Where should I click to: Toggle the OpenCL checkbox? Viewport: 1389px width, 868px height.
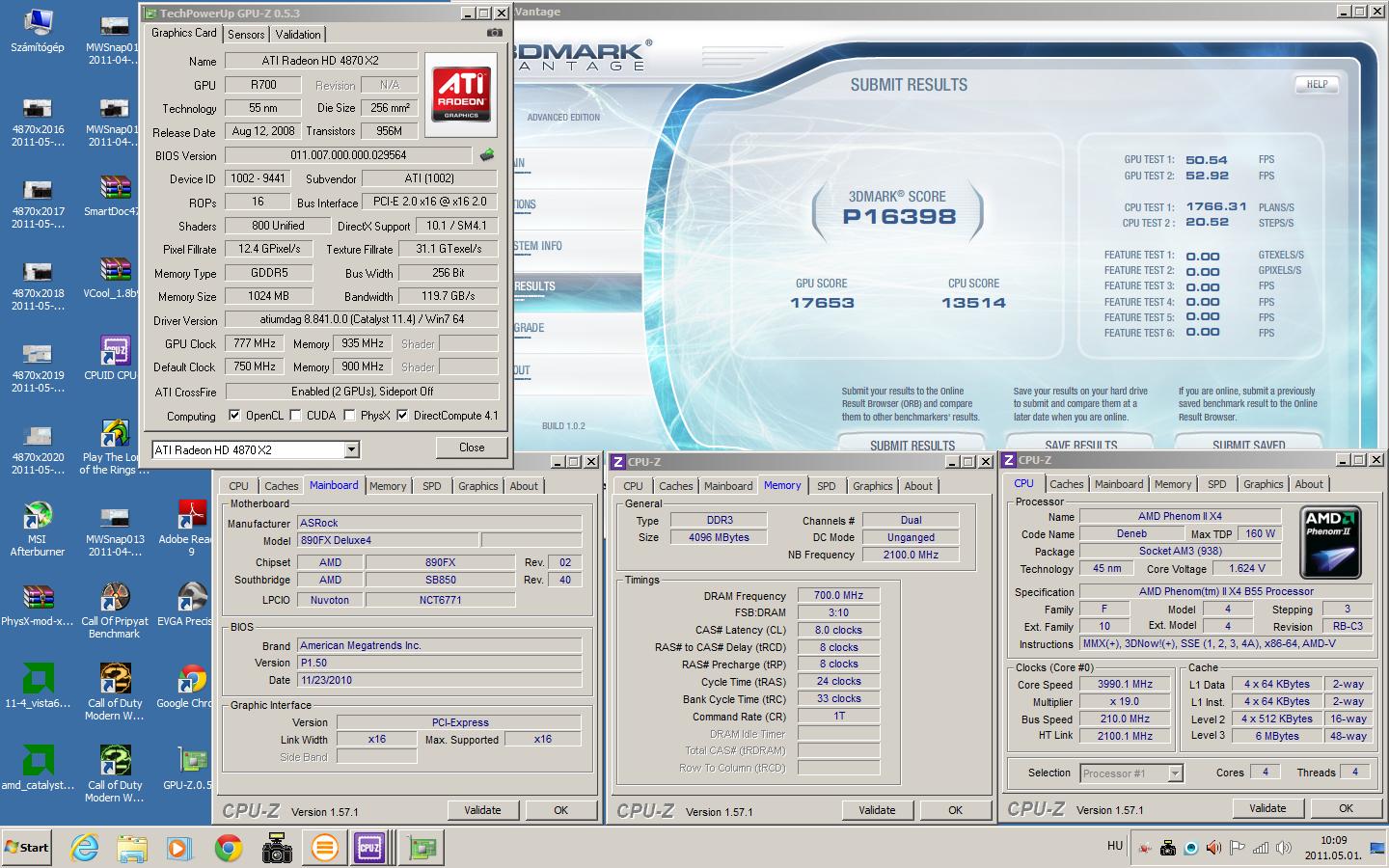pyautogui.click(x=234, y=416)
